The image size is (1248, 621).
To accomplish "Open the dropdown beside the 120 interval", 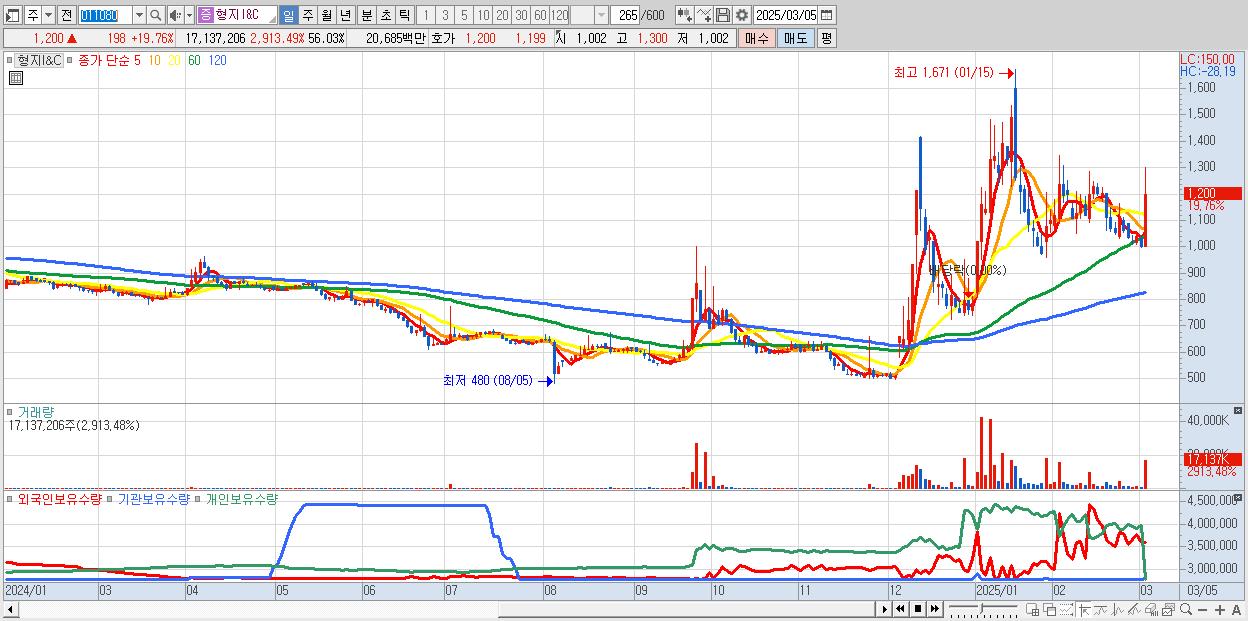I will pos(601,15).
